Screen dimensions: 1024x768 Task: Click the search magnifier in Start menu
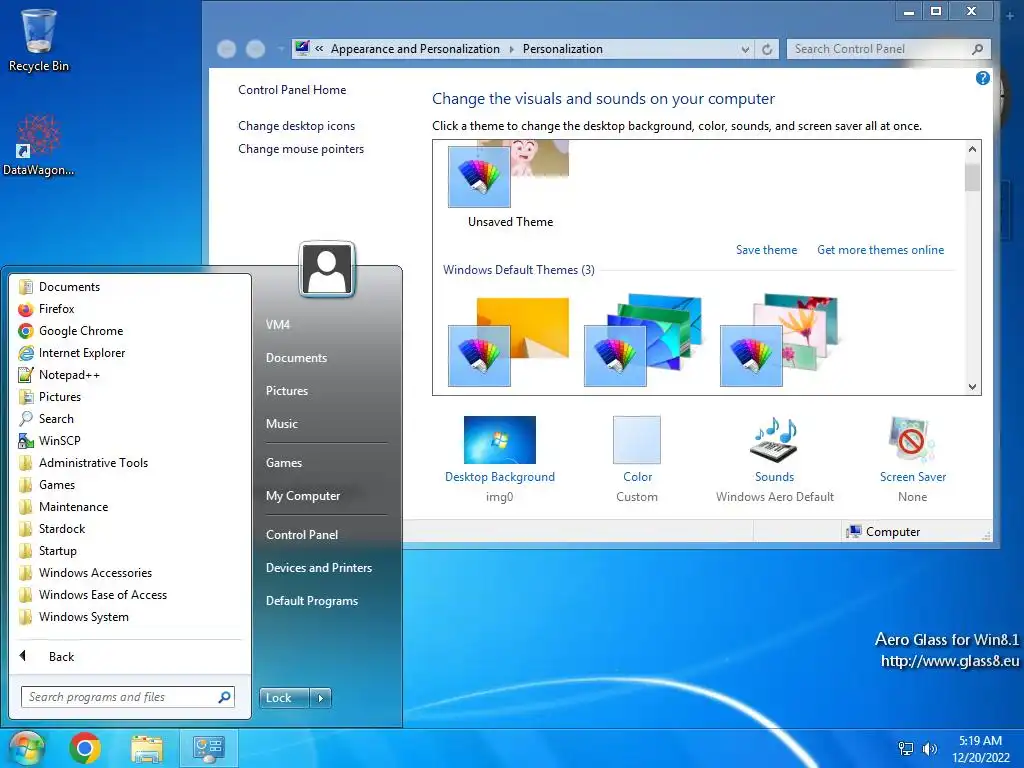coord(224,697)
